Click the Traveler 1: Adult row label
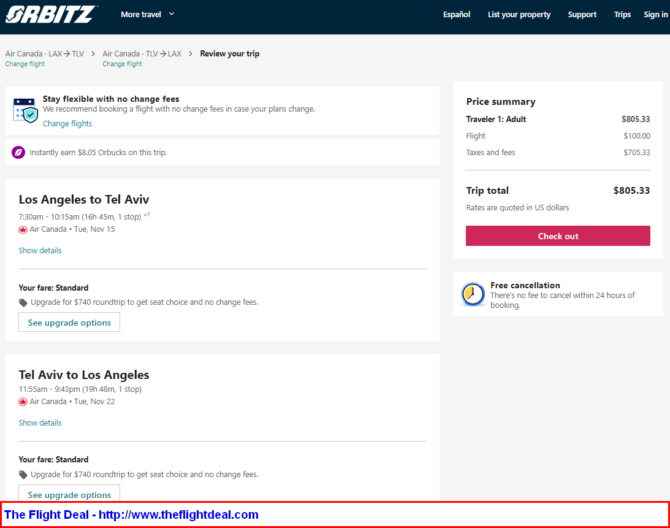The height and width of the screenshot is (528, 670). pyautogui.click(x=496, y=119)
